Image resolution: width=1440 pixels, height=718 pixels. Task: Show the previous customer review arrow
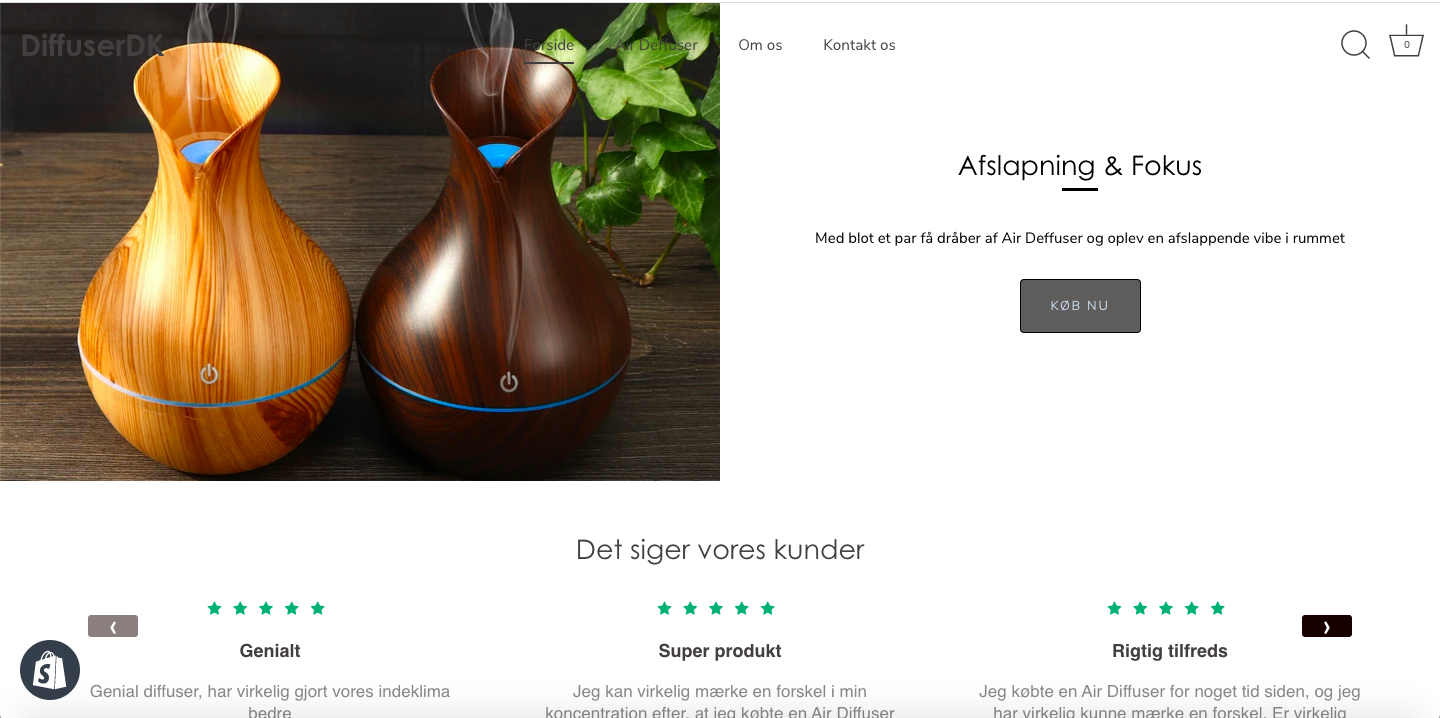coord(113,626)
